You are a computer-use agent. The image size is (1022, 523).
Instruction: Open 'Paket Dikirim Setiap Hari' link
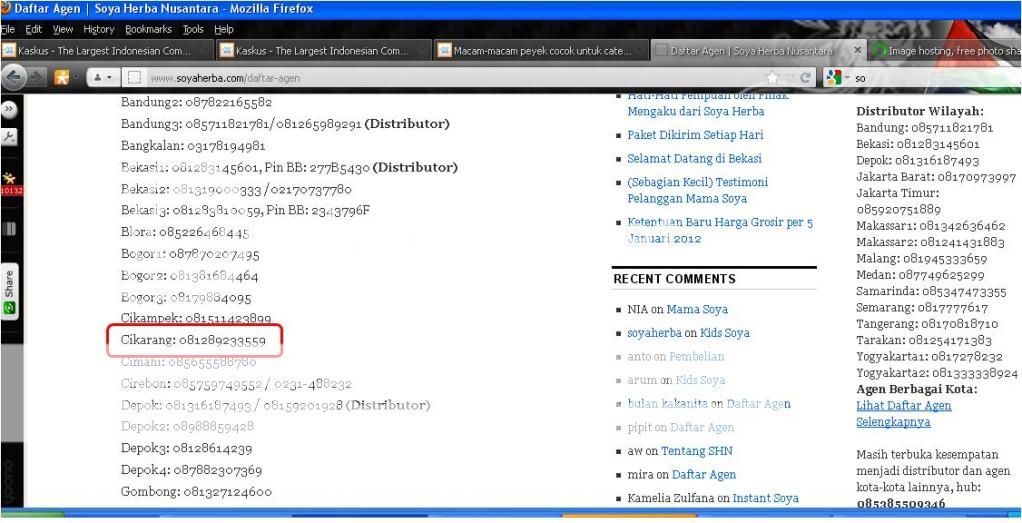[695, 135]
